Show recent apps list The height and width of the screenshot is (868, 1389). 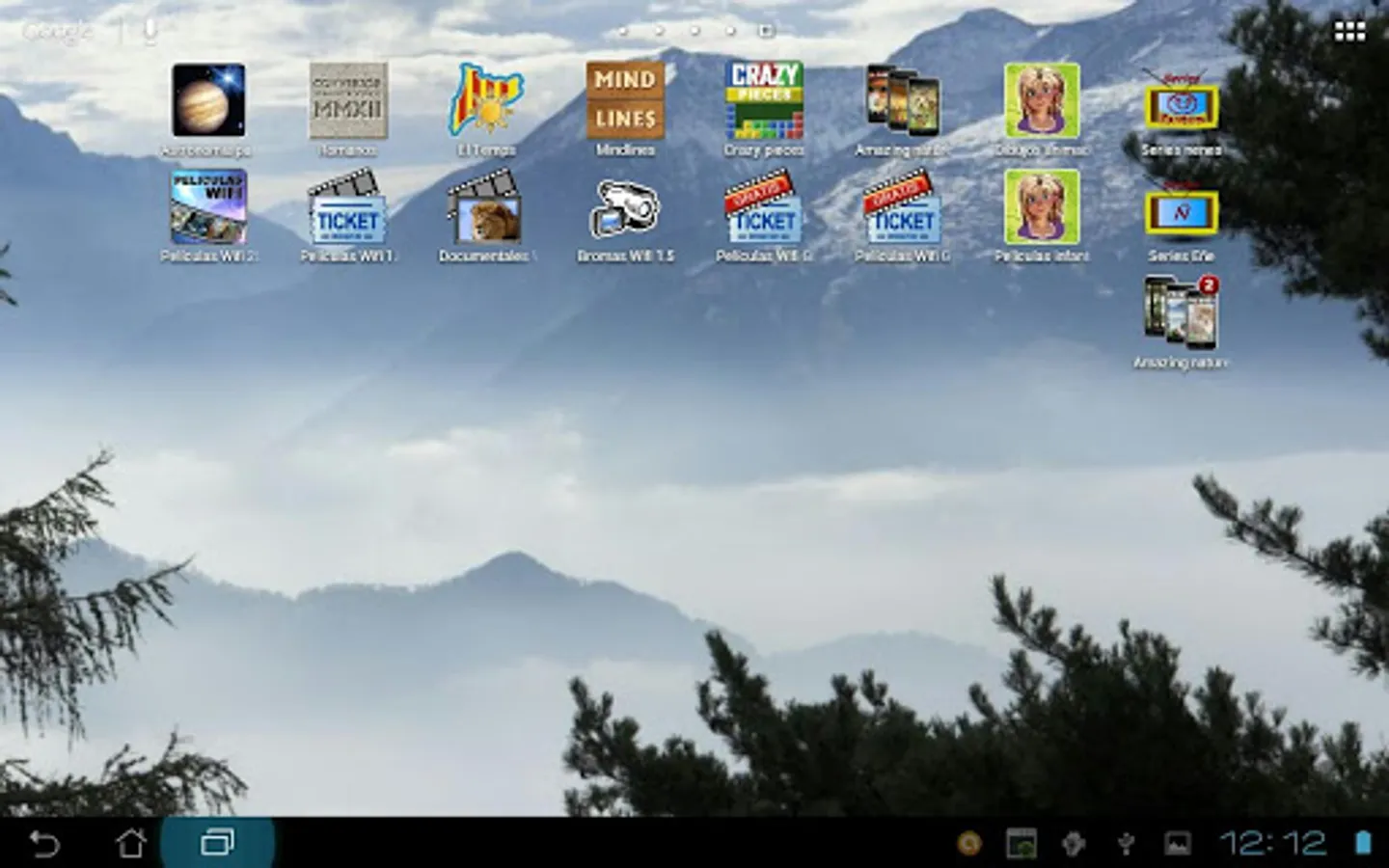[217, 844]
